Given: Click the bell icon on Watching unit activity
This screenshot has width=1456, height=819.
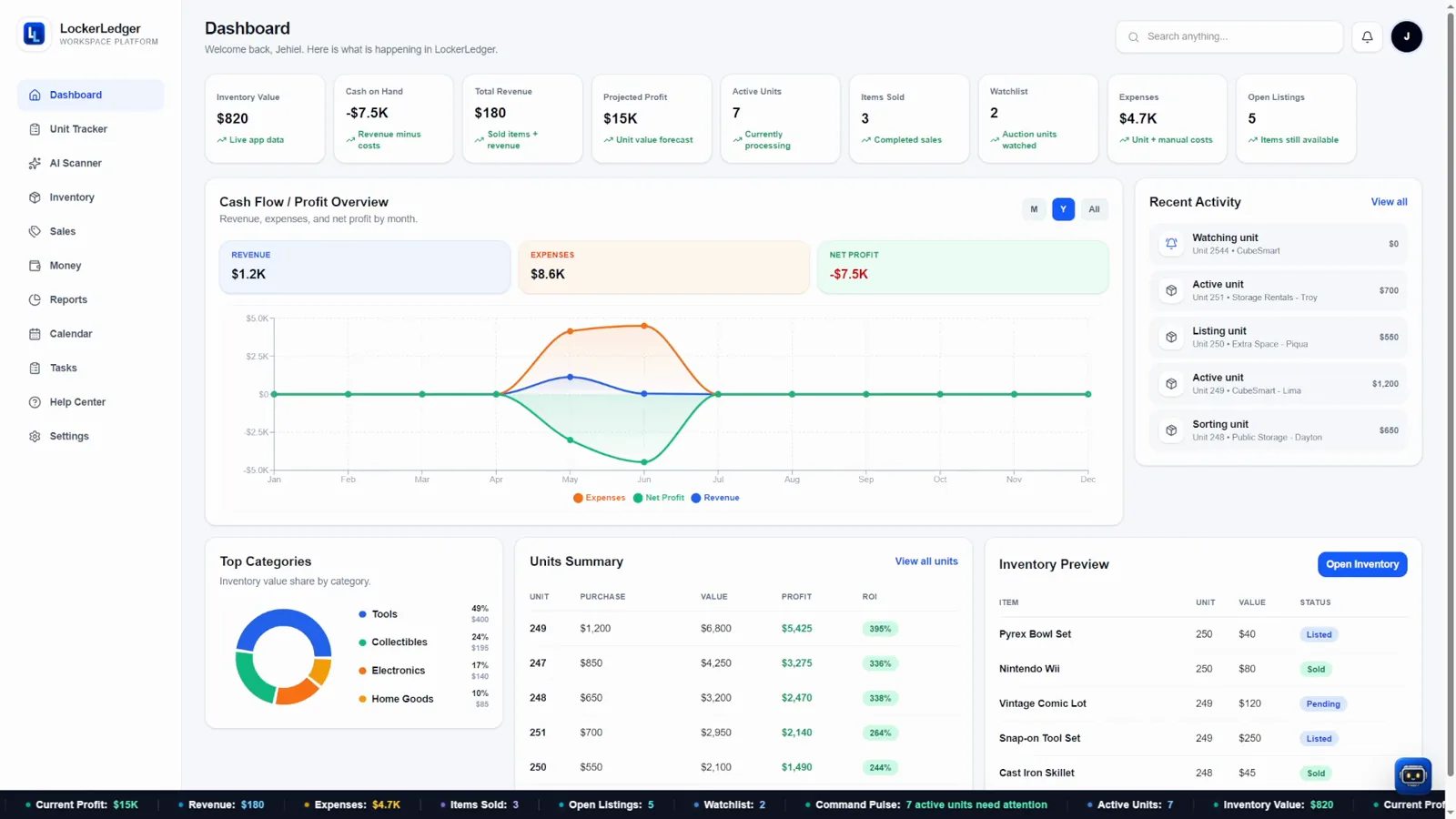Looking at the screenshot, I should [x=1171, y=244].
